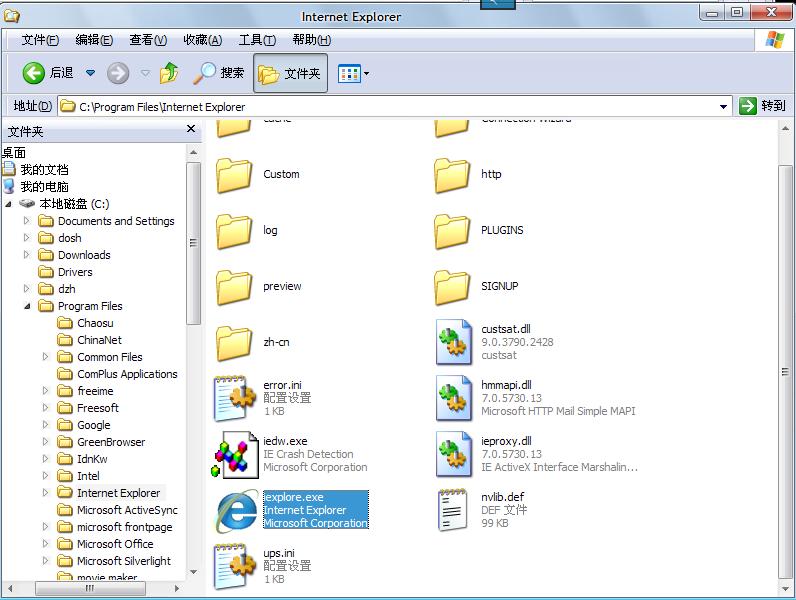Image resolution: width=796 pixels, height=600 pixels.
Task: Select the SIGNUP folder icon
Action: click(x=452, y=287)
